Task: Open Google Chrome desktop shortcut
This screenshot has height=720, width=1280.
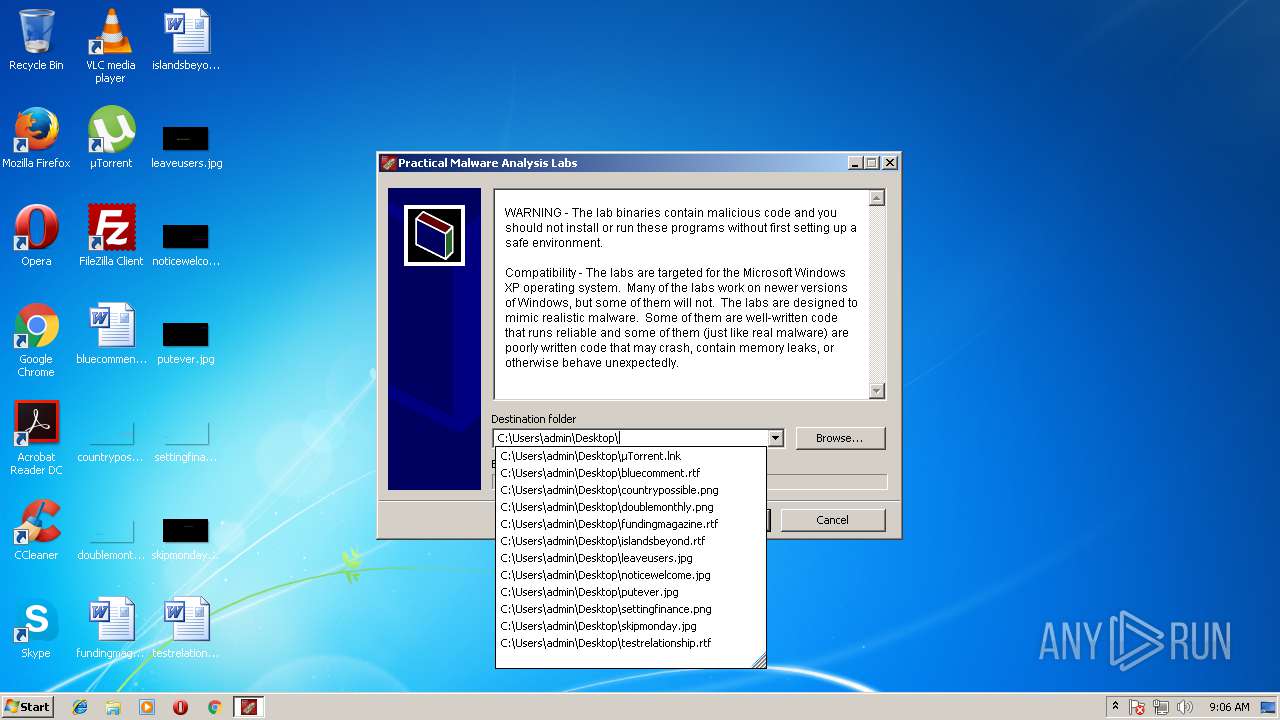Action: [36, 340]
